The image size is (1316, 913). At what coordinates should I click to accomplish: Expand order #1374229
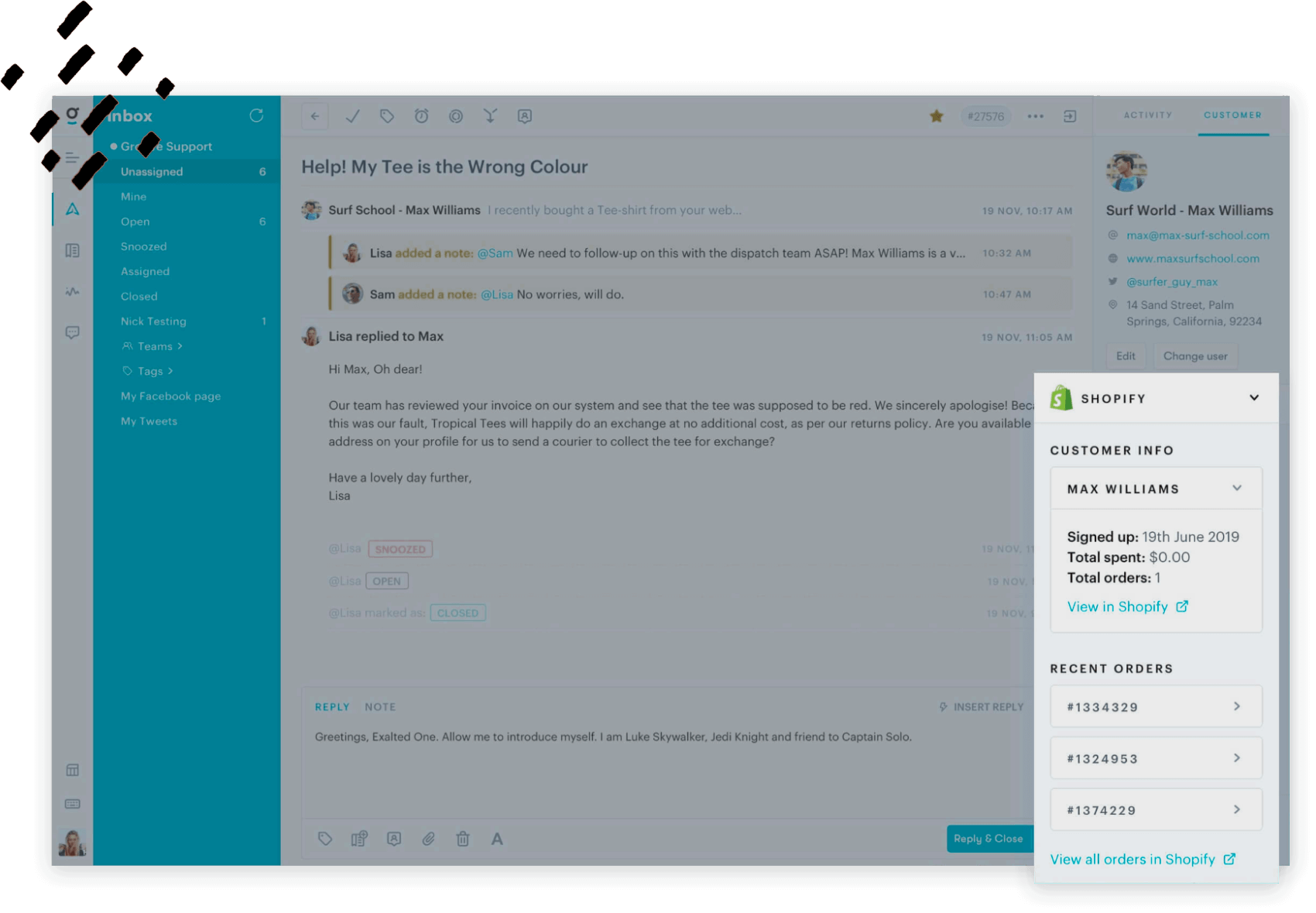(1157, 810)
